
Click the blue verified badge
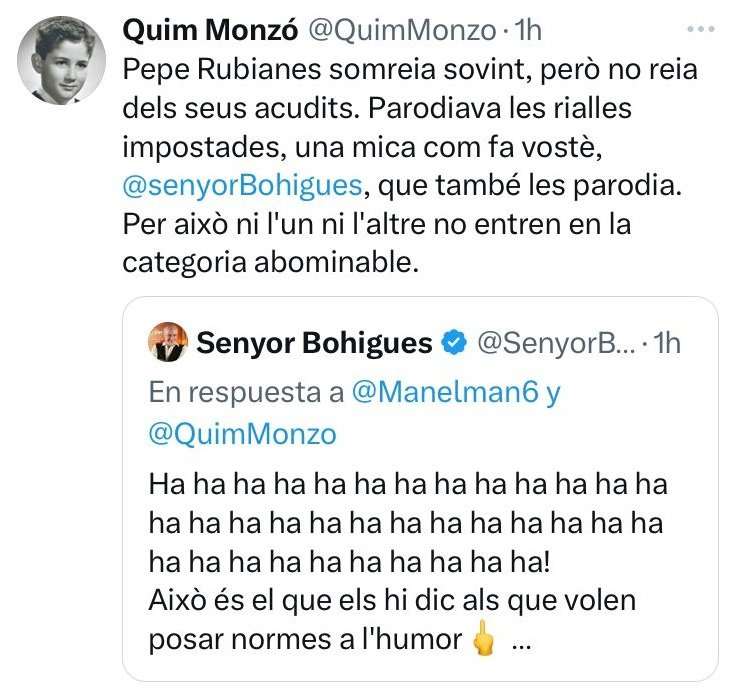(x=454, y=343)
